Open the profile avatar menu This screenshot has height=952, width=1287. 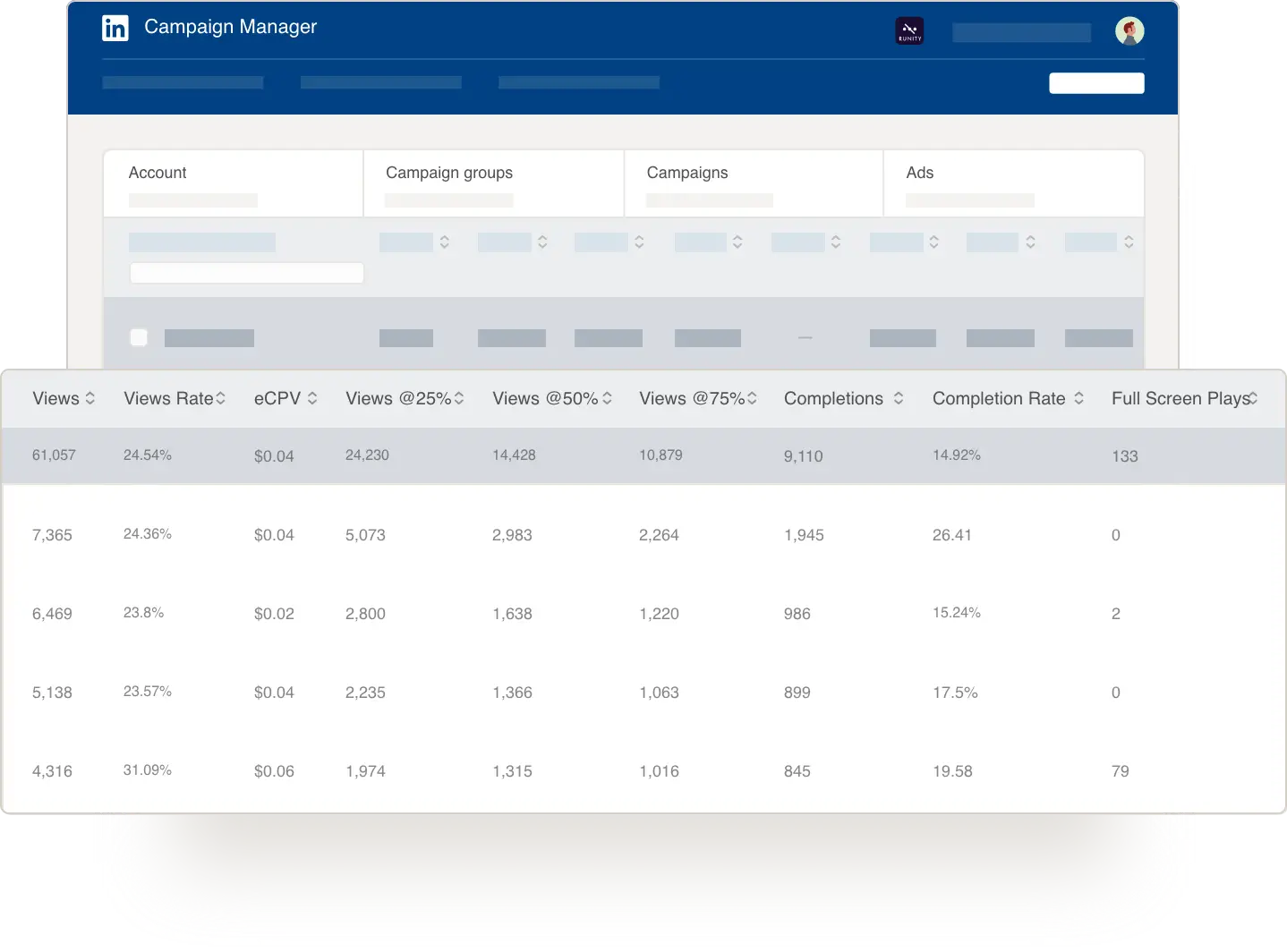pos(1130,30)
